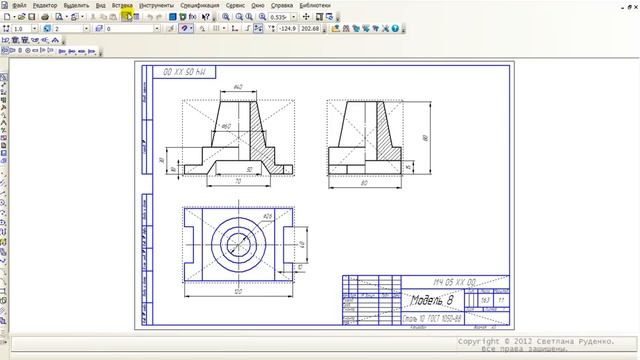
Task: Click the Zoom Out magnifier icon
Action: [249, 17]
